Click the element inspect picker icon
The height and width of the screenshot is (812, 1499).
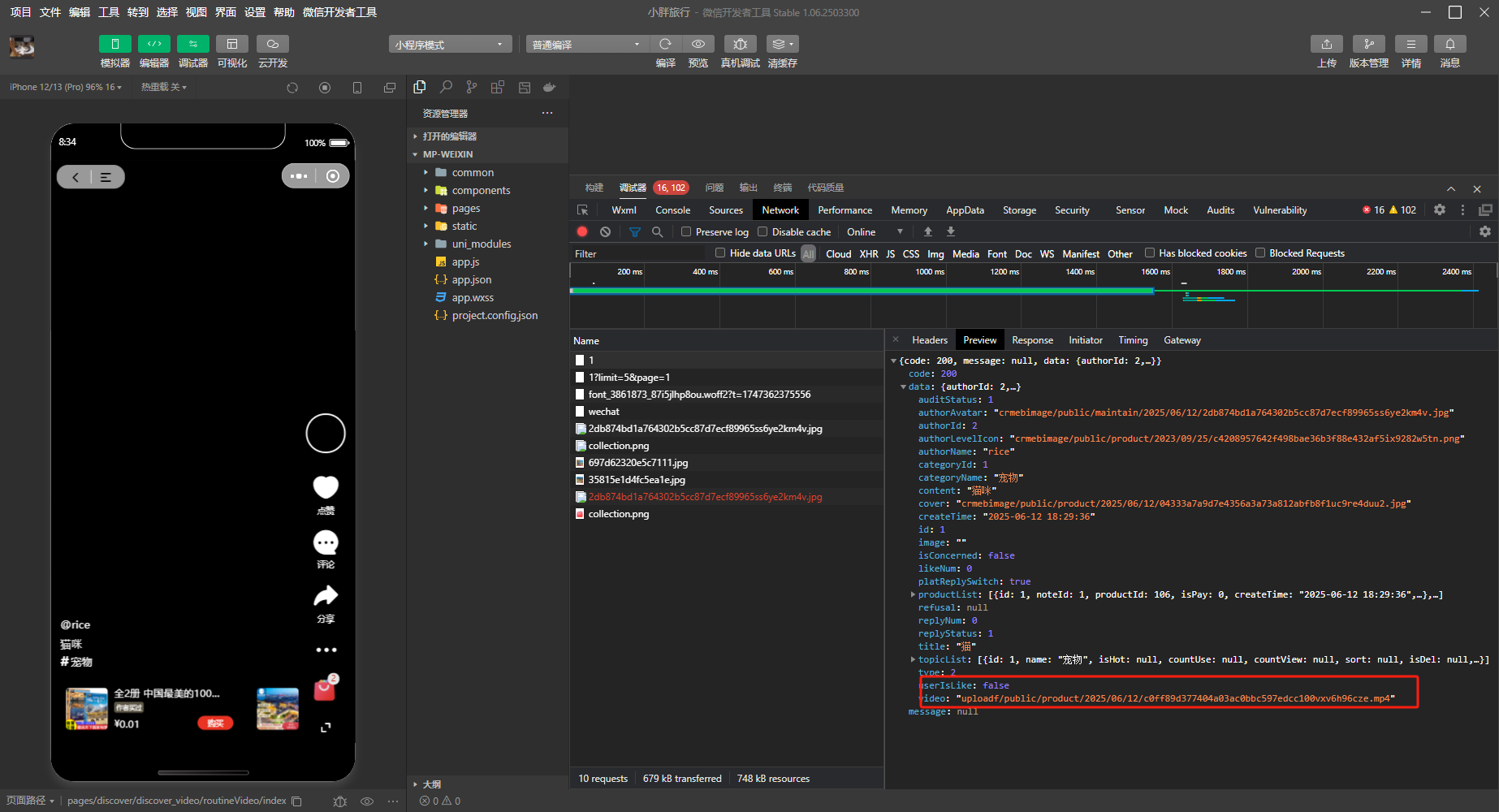pos(582,209)
